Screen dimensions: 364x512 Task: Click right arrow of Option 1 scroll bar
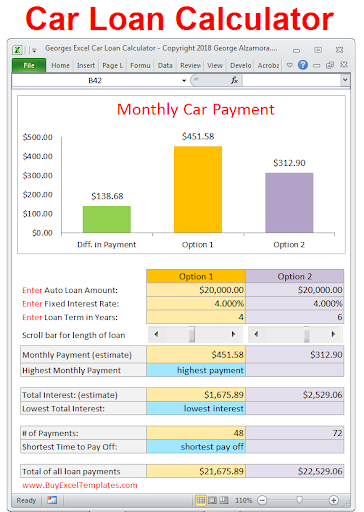pos(233,334)
